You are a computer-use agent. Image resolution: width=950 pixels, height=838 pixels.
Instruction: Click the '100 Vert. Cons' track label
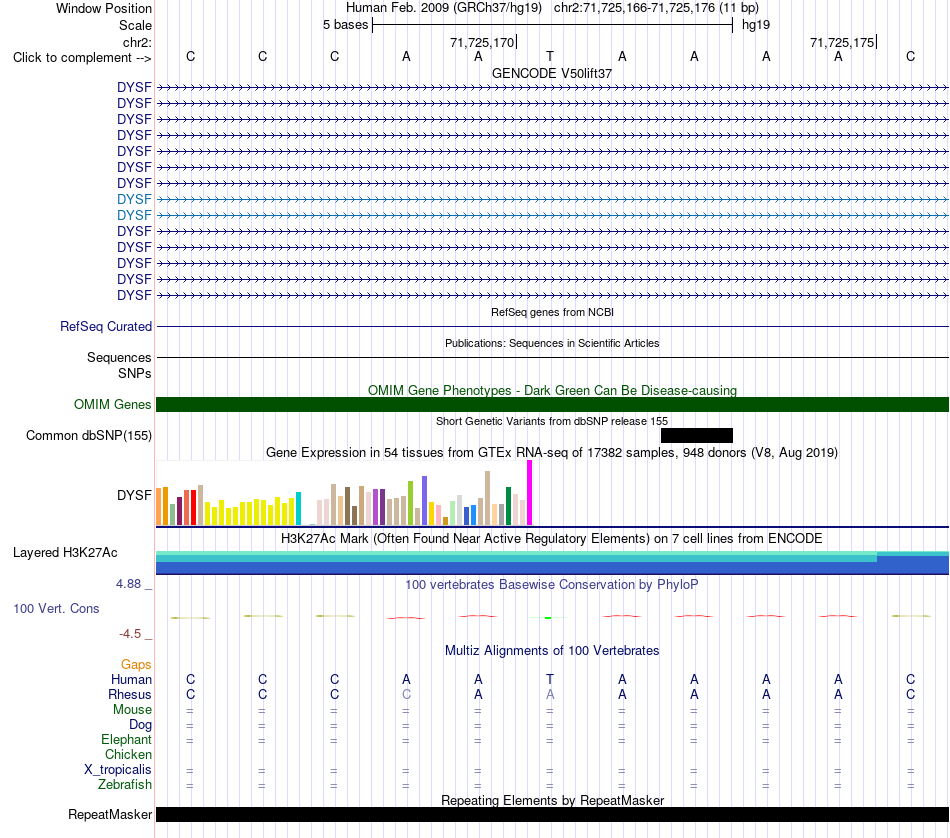point(56,608)
